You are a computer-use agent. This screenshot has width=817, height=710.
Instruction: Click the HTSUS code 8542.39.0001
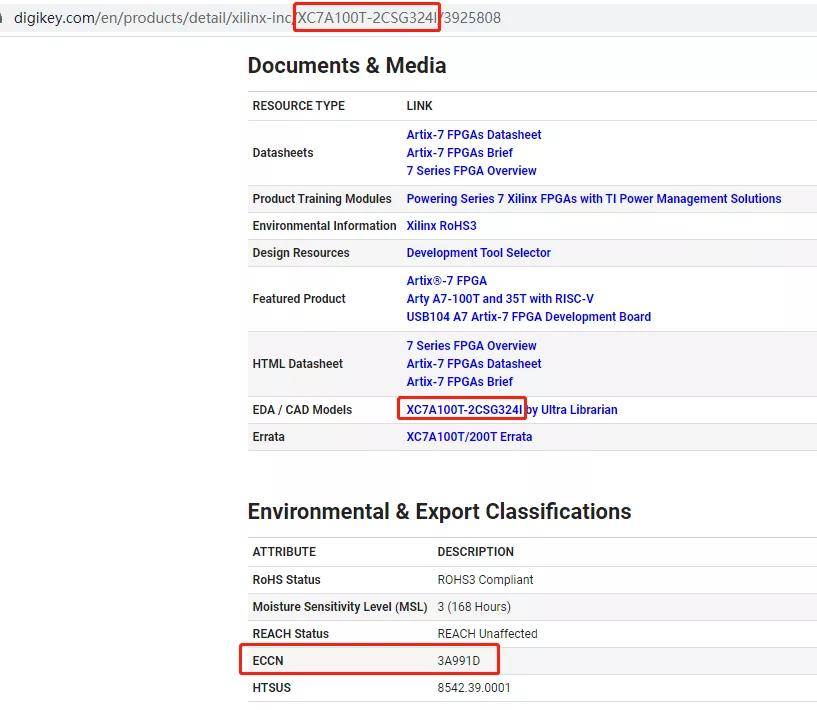point(473,688)
